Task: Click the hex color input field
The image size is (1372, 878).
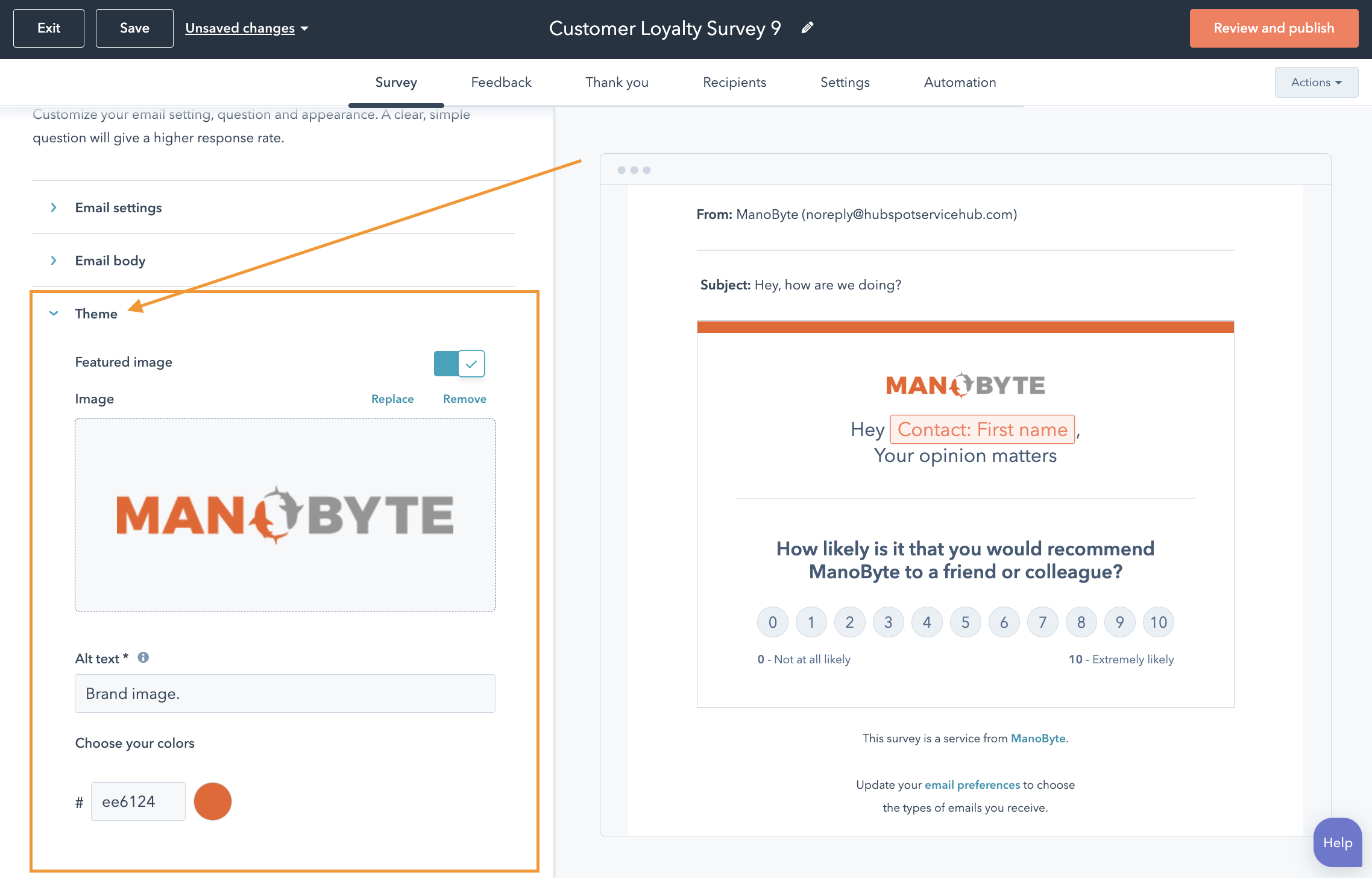Action: tap(138, 801)
